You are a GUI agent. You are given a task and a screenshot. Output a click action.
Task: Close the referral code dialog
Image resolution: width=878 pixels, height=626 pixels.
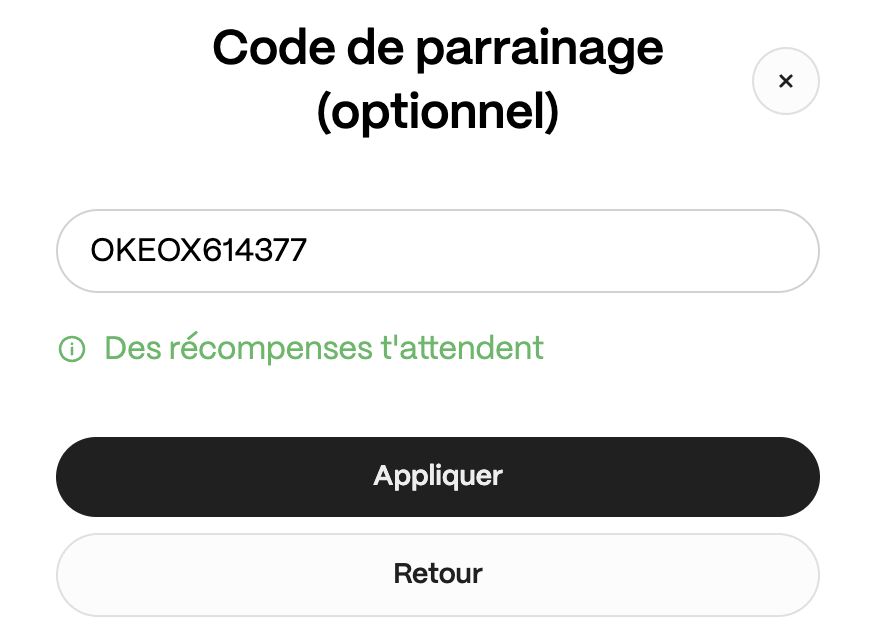pyautogui.click(x=785, y=81)
